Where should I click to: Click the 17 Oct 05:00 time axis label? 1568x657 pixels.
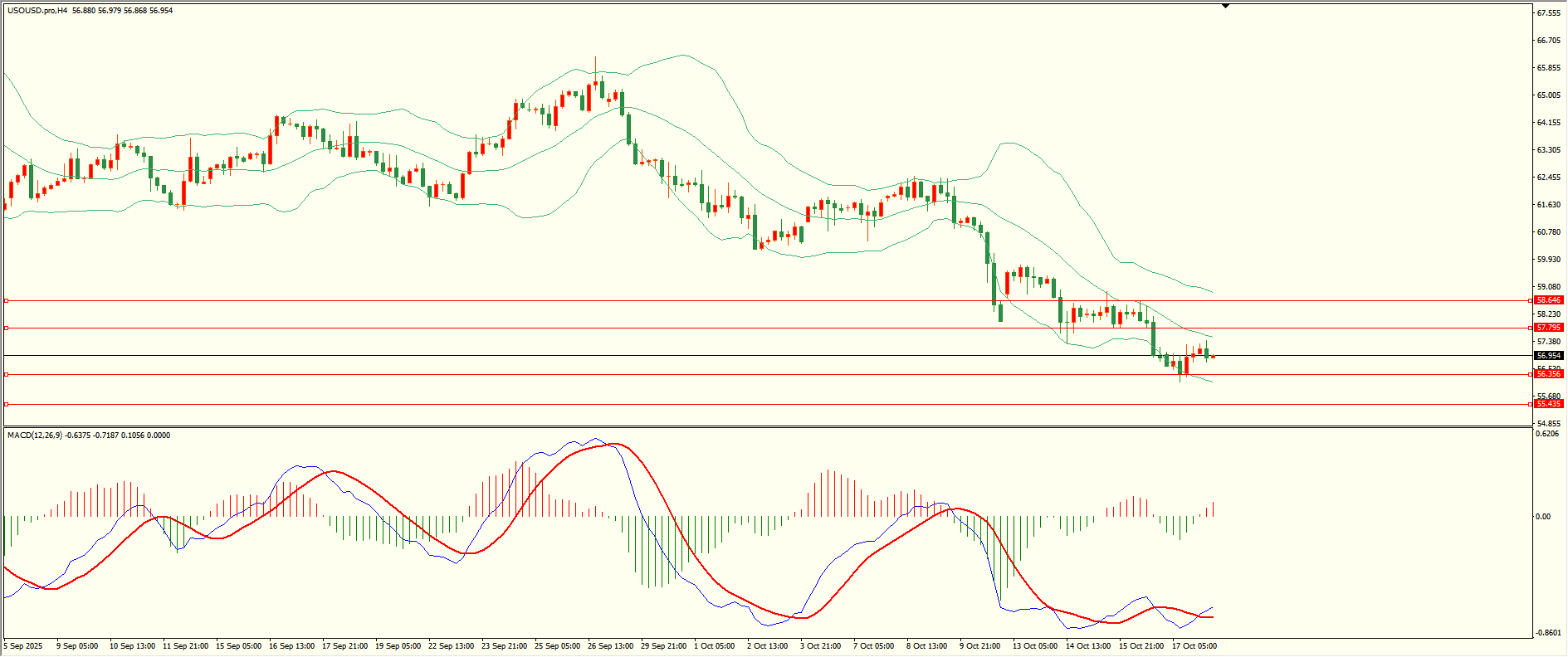click(1194, 646)
